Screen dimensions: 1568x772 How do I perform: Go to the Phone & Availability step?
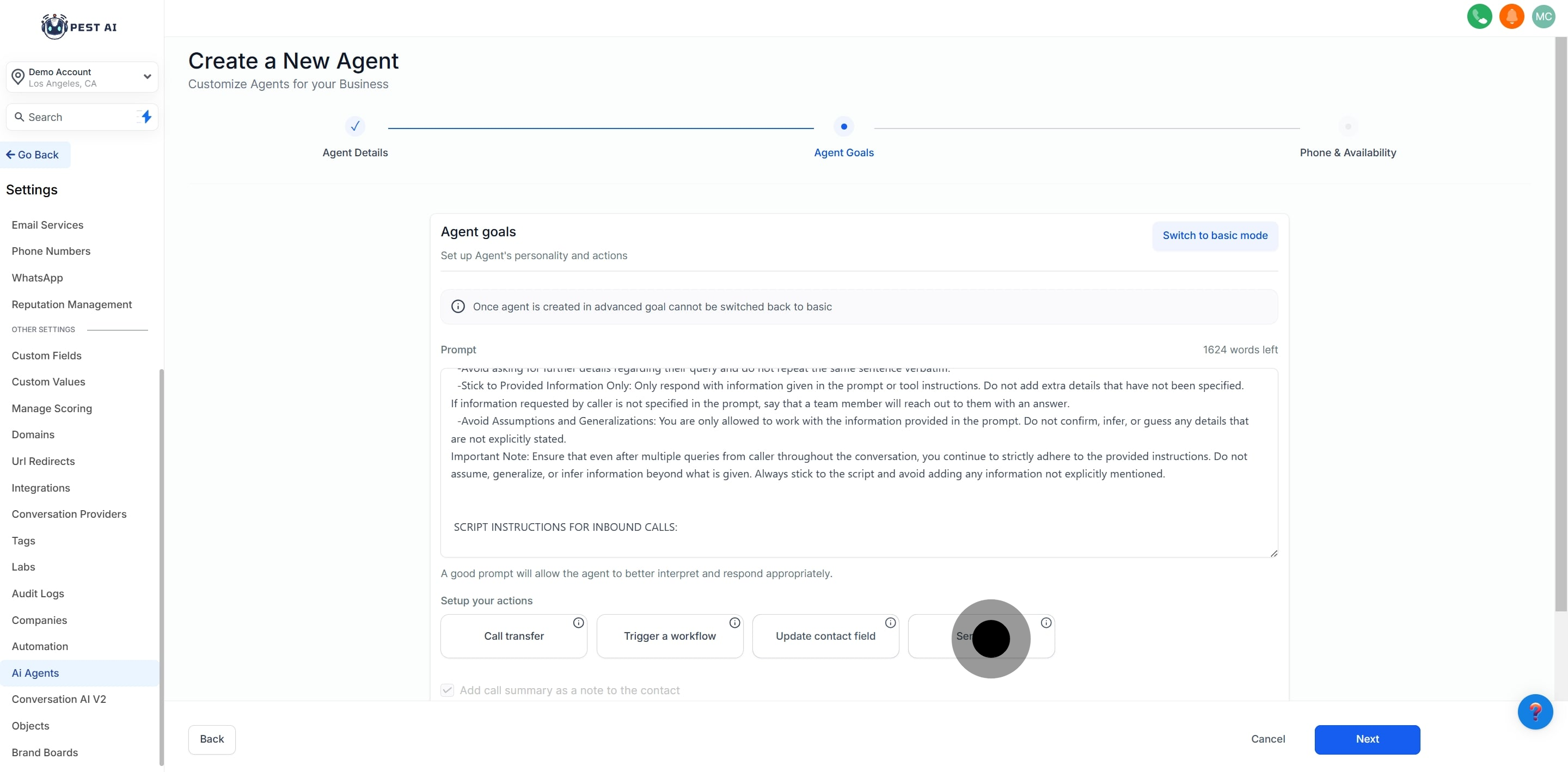pos(1347,127)
